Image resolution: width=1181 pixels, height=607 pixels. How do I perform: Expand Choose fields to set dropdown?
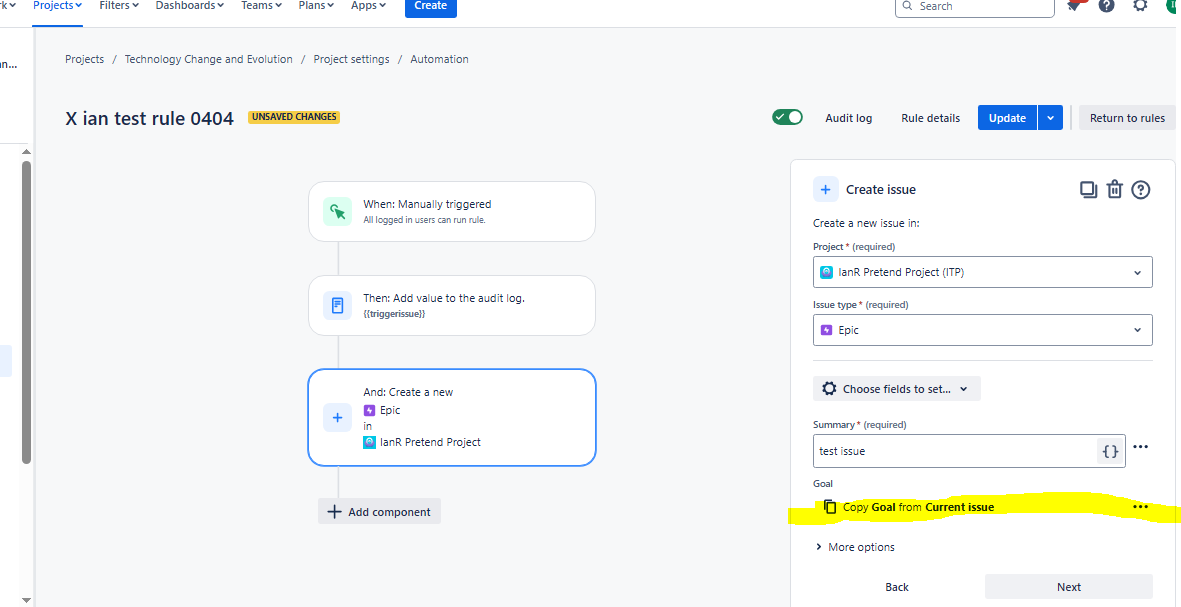(896, 389)
